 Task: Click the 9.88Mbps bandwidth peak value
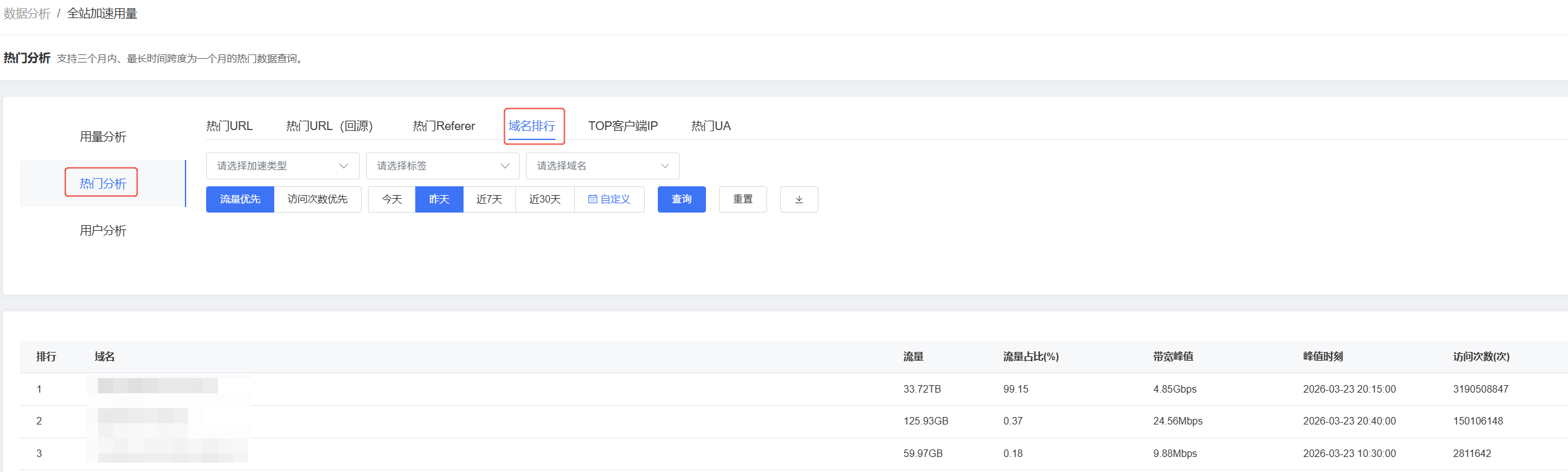point(1175,454)
